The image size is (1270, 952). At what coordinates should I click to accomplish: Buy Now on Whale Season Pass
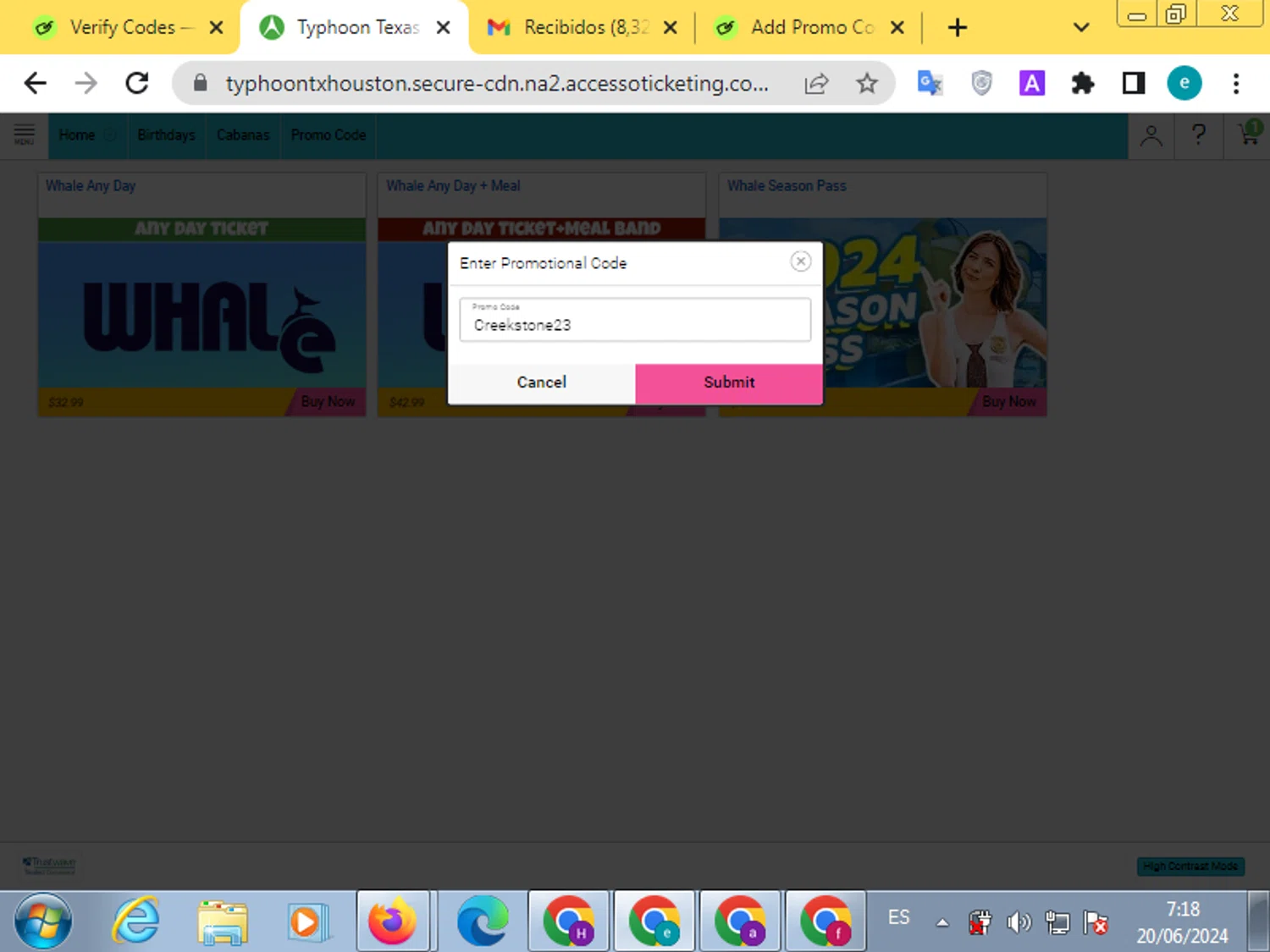1009,401
